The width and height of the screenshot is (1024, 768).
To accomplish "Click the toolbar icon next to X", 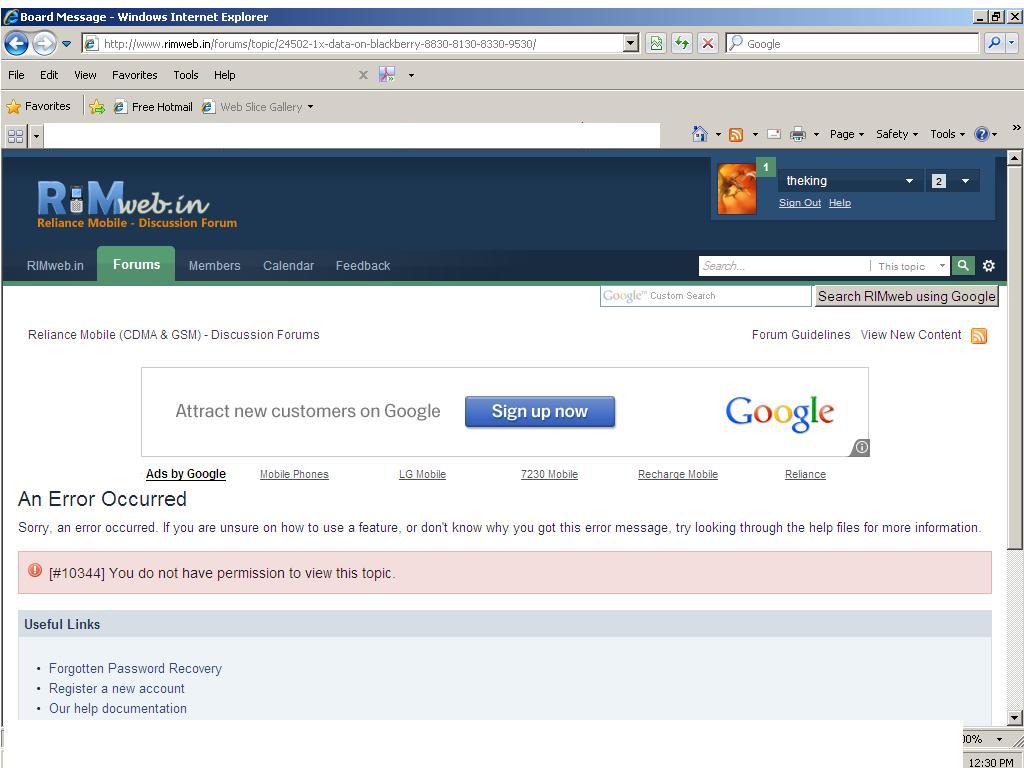I will coord(387,74).
